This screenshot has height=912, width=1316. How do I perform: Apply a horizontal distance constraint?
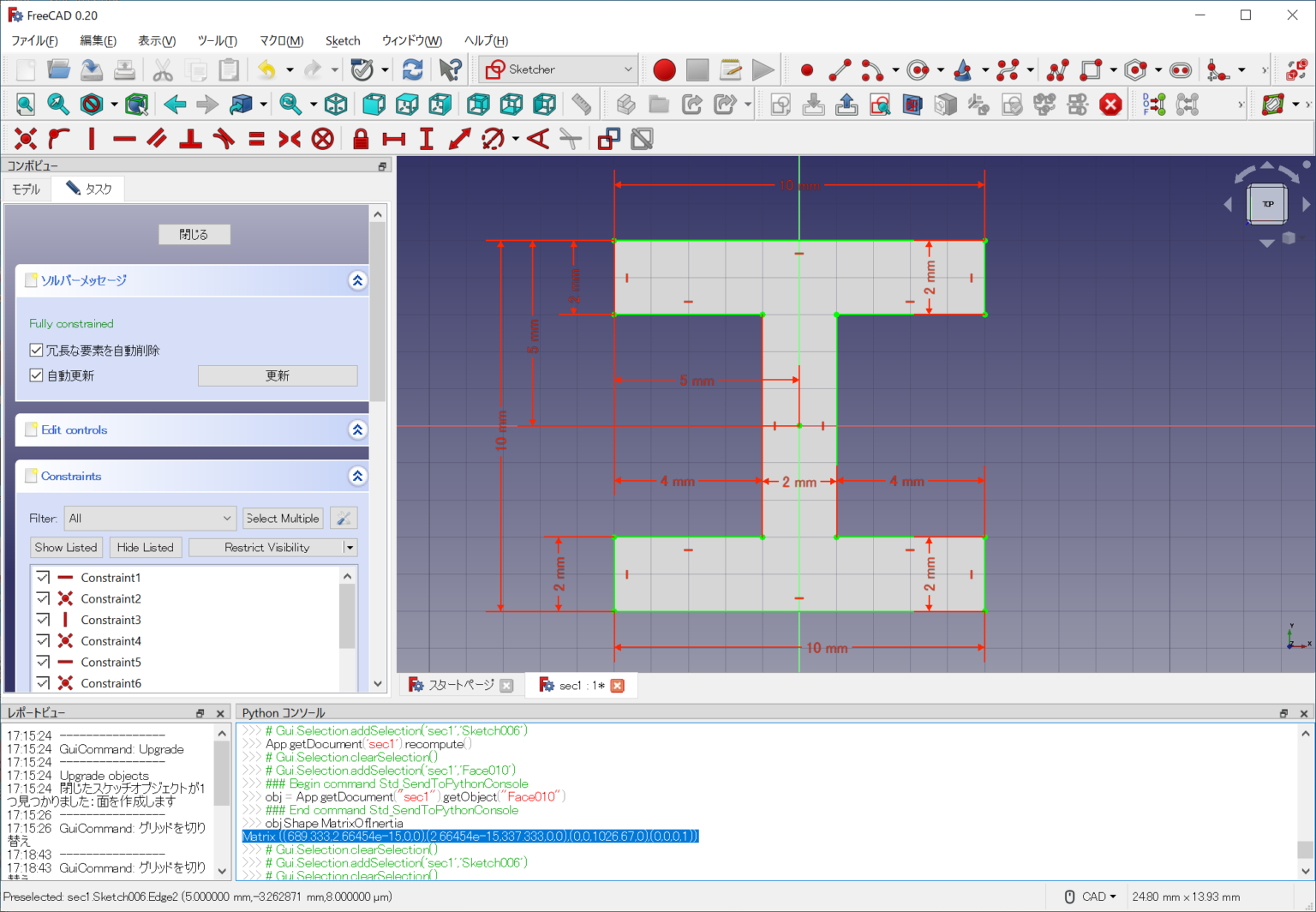pos(394,138)
